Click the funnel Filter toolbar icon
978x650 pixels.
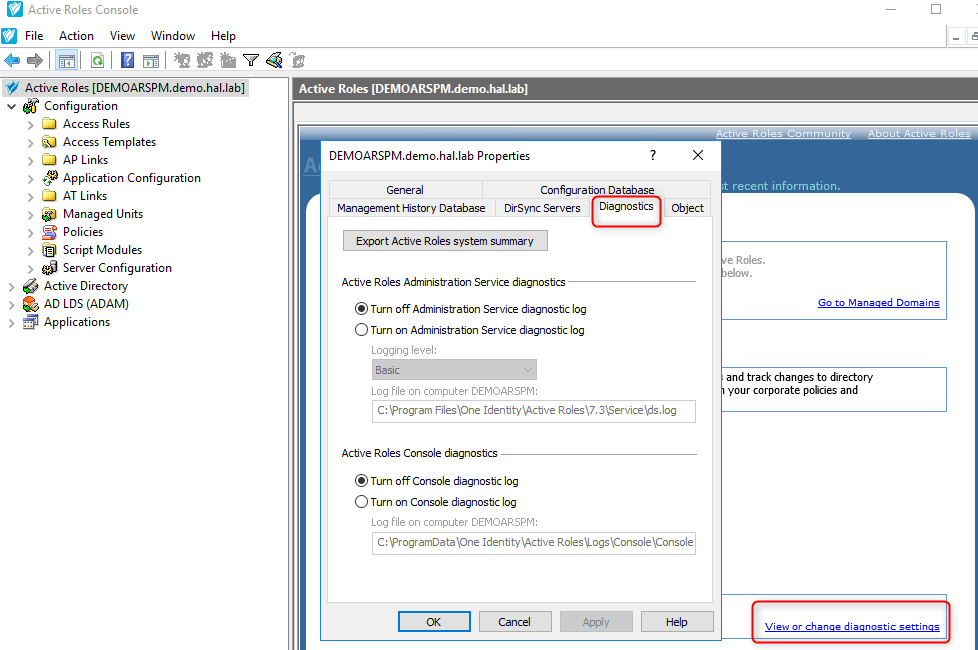click(251, 61)
